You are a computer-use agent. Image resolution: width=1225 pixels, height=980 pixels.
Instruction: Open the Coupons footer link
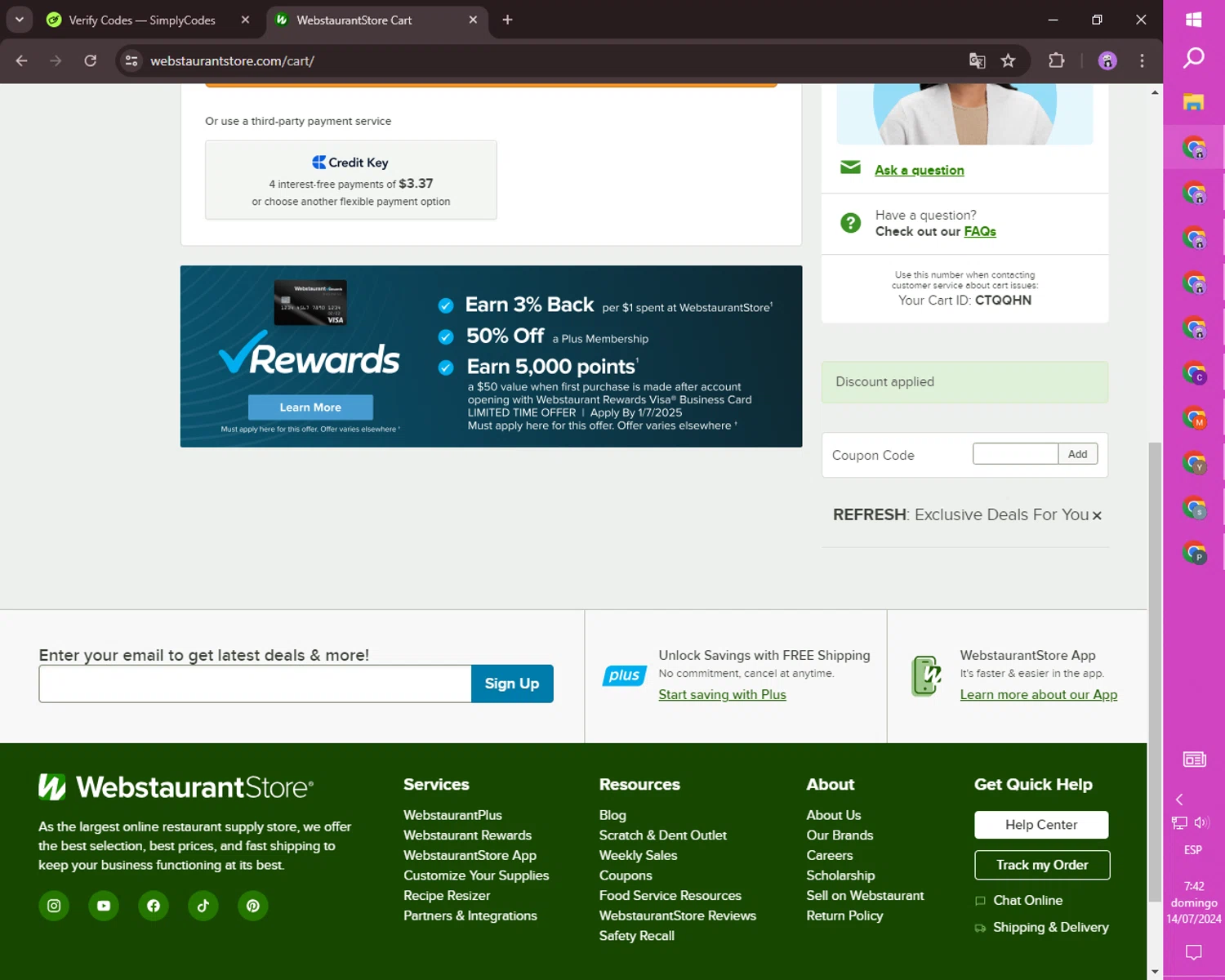click(x=626, y=875)
